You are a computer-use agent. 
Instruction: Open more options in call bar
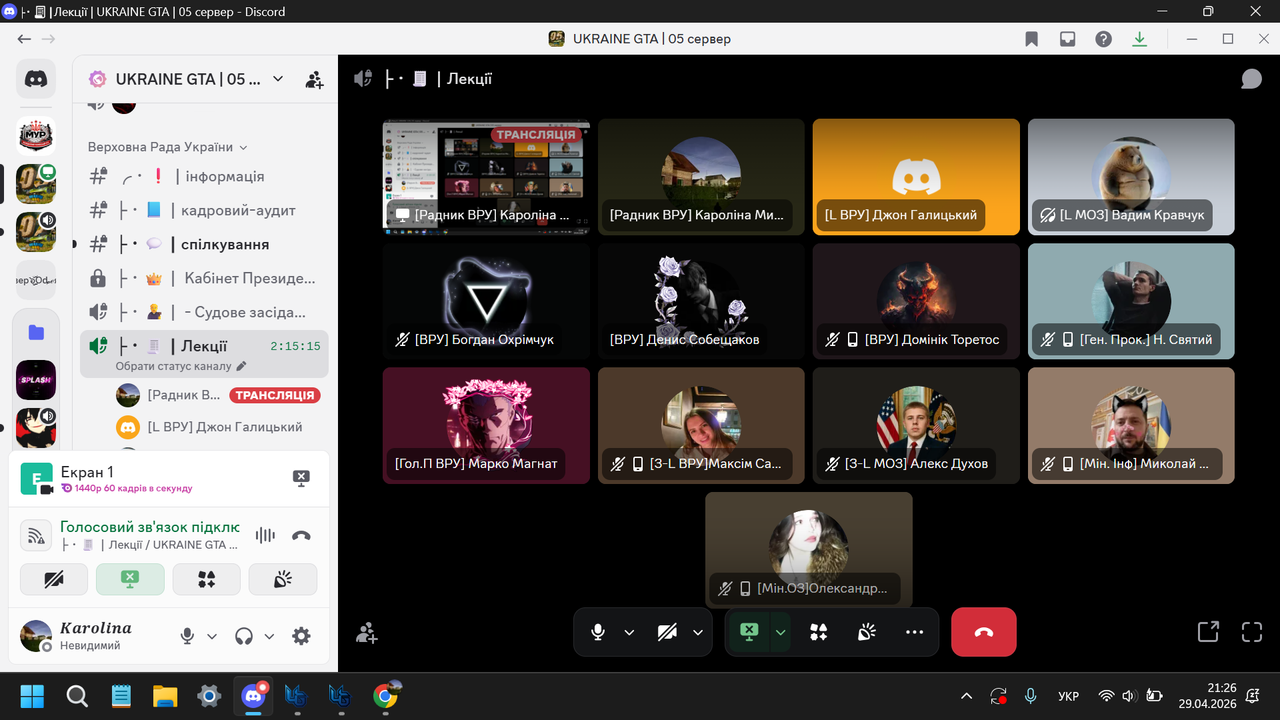914,632
